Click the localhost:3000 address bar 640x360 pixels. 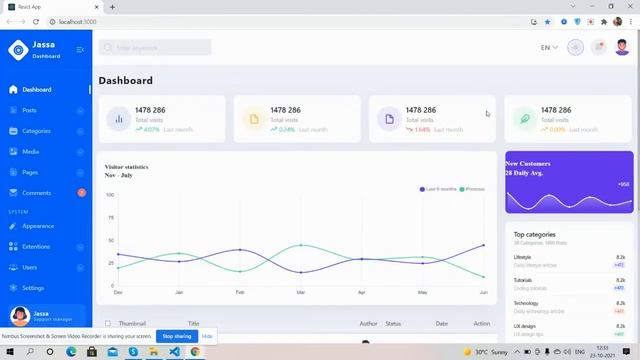[286, 22]
